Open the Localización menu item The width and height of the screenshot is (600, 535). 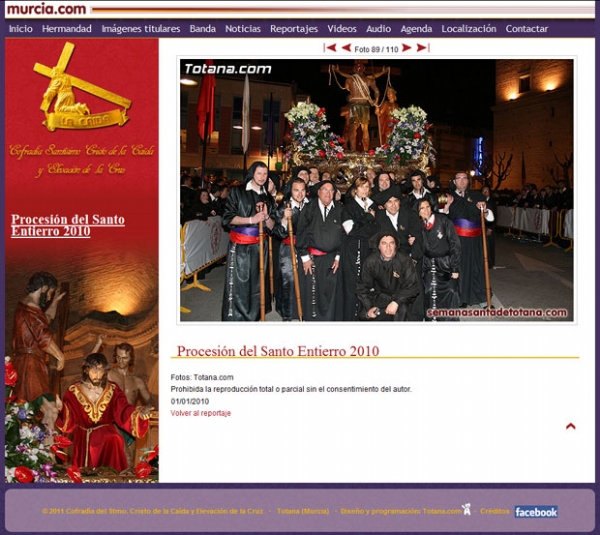click(x=469, y=29)
